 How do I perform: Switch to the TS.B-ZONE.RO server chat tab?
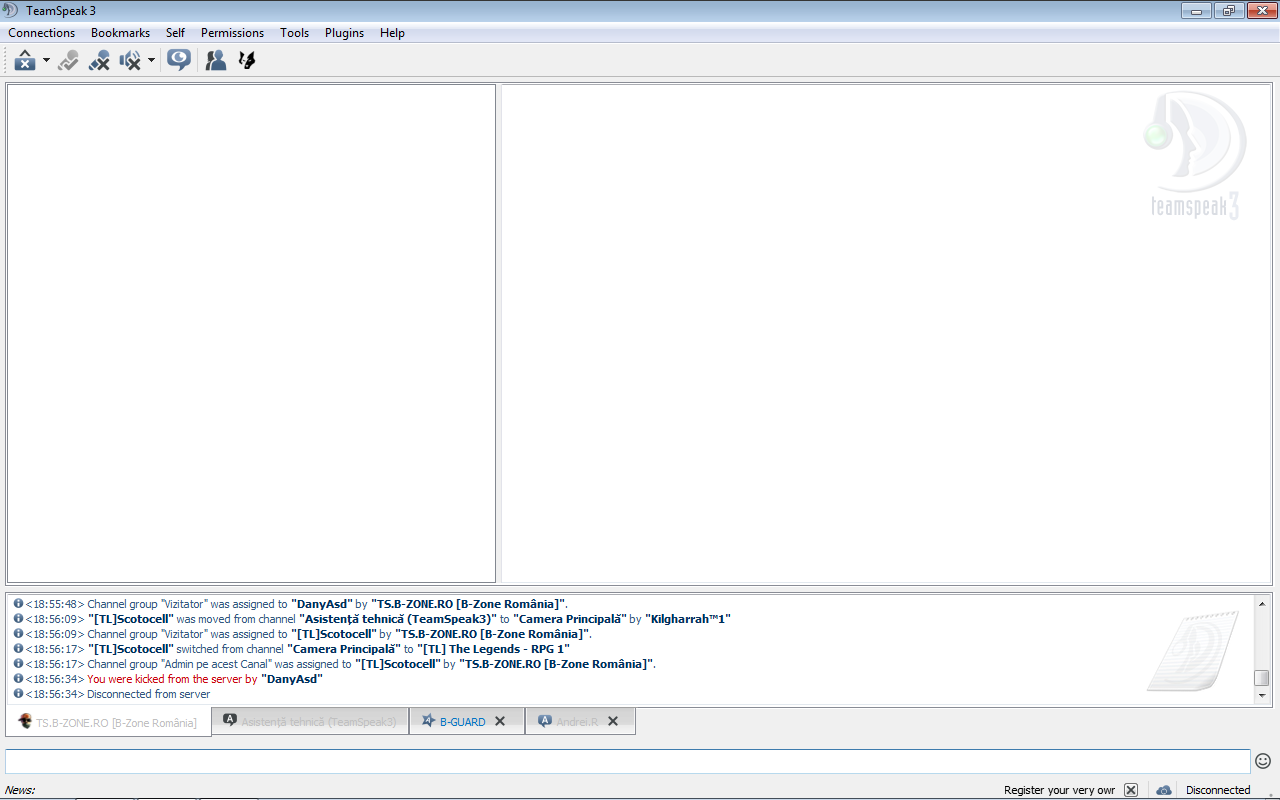(108, 722)
